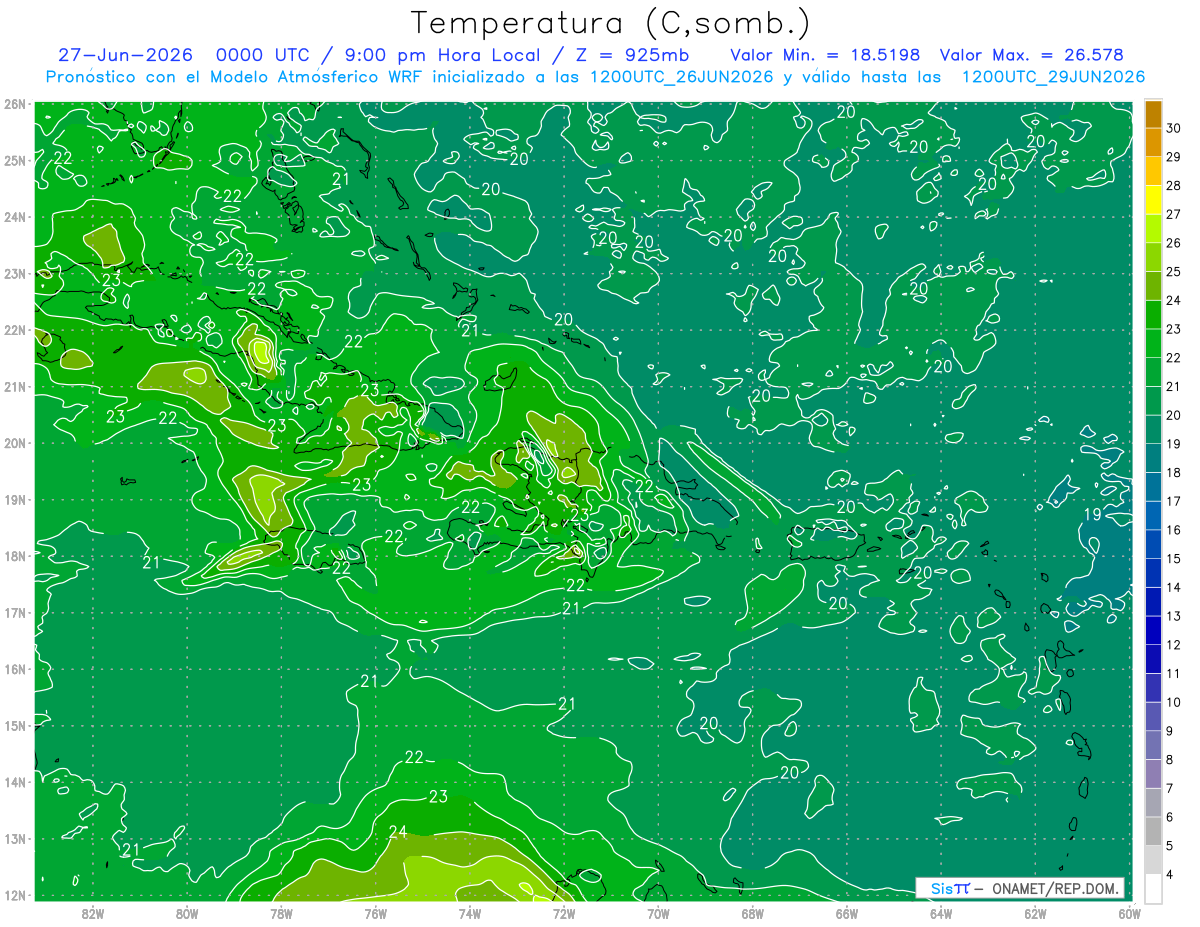This screenshot has width=1200, height=927.
Task: Pick the dark blue swatch between 12 and 13
Action: coord(1153,630)
